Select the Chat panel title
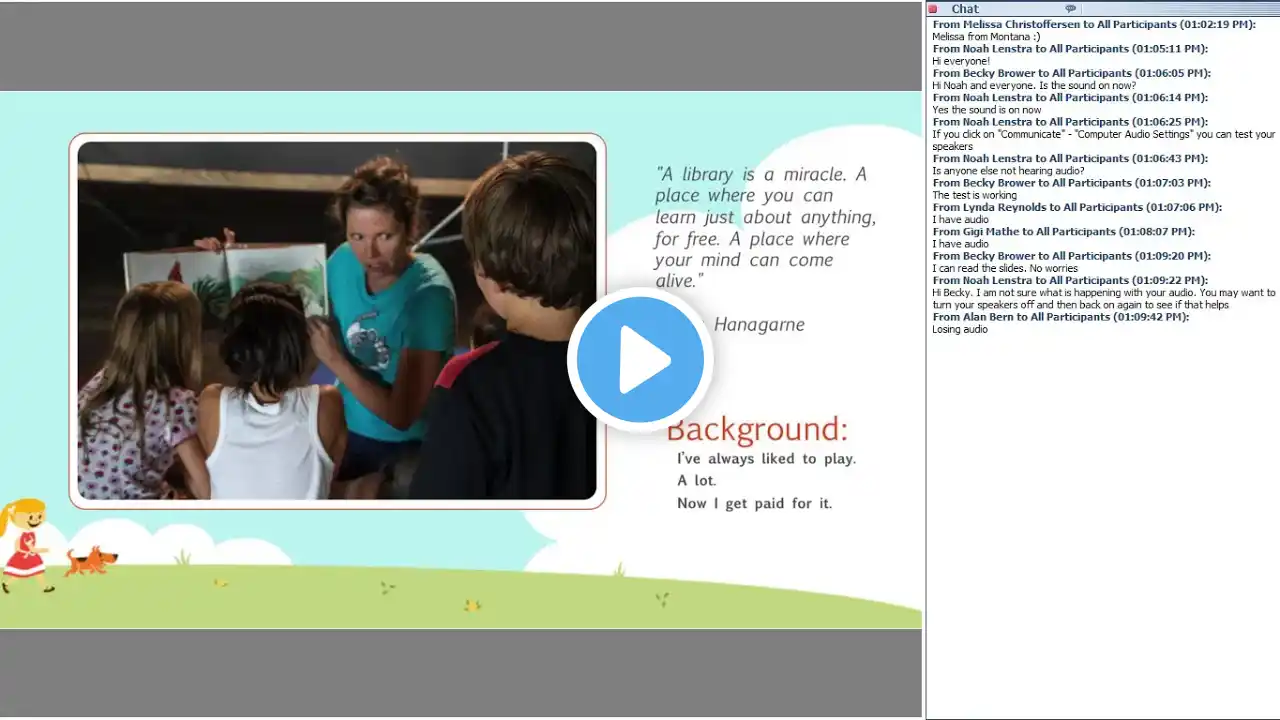This screenshot has height=720, width=1280. (965, 9)
